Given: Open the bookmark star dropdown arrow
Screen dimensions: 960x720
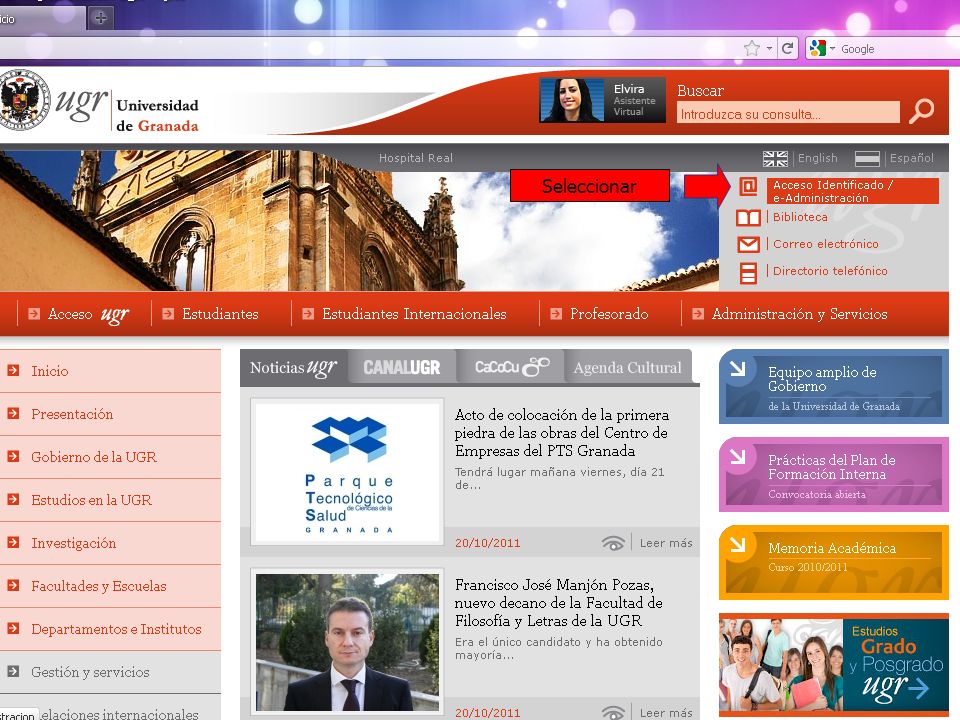Looking at the screenshot, I should (769, 48).
